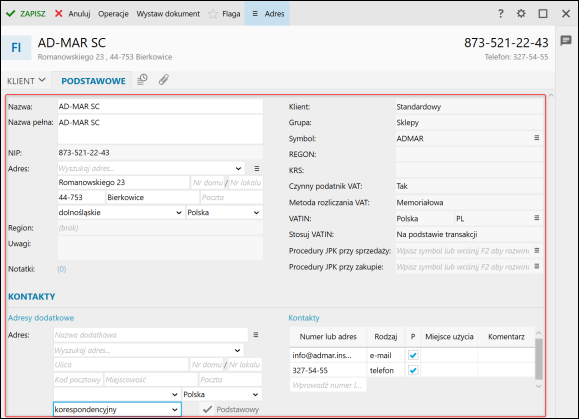Open the korespondencyjny address type dropdown
Screen dimensions: 579x419
[117, 409]
